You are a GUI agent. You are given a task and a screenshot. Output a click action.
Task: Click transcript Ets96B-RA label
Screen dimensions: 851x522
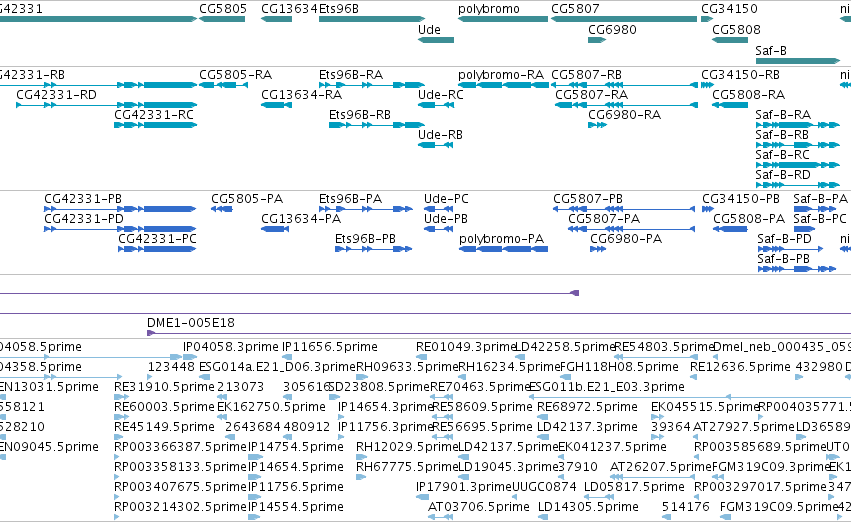(351, 75)
